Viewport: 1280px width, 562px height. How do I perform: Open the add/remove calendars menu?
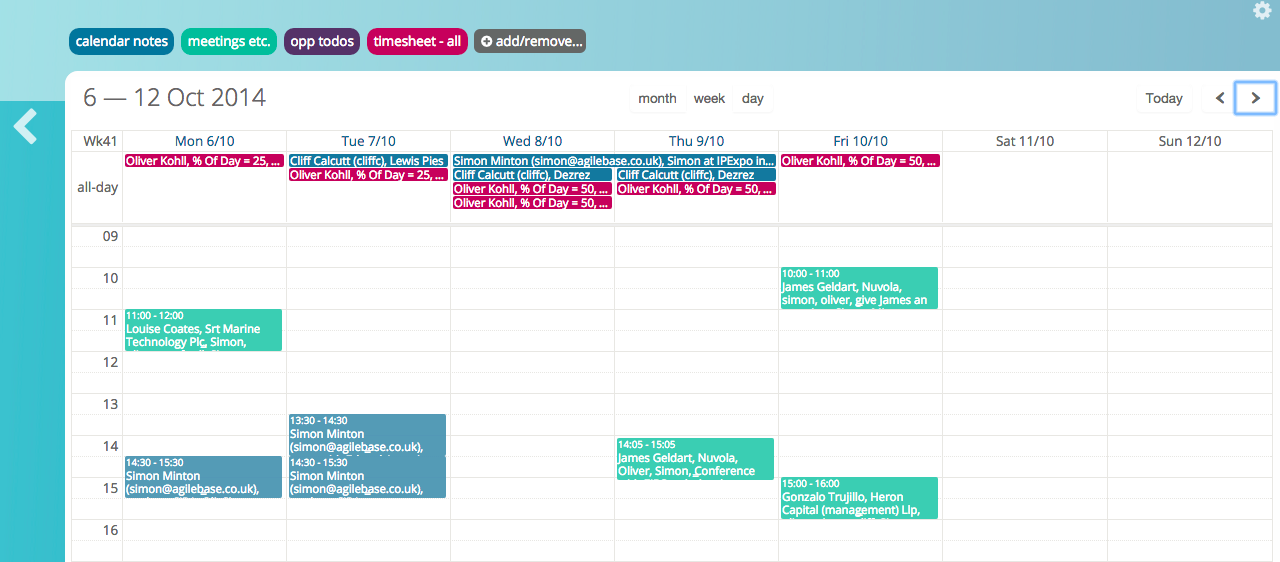(x=529, y=41)
